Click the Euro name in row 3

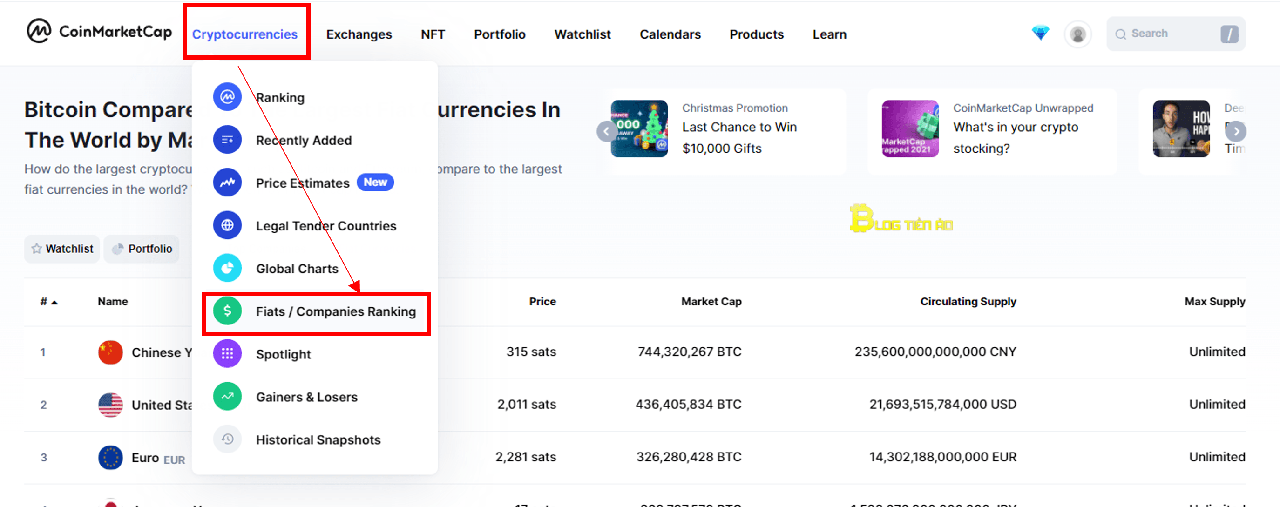145,458
